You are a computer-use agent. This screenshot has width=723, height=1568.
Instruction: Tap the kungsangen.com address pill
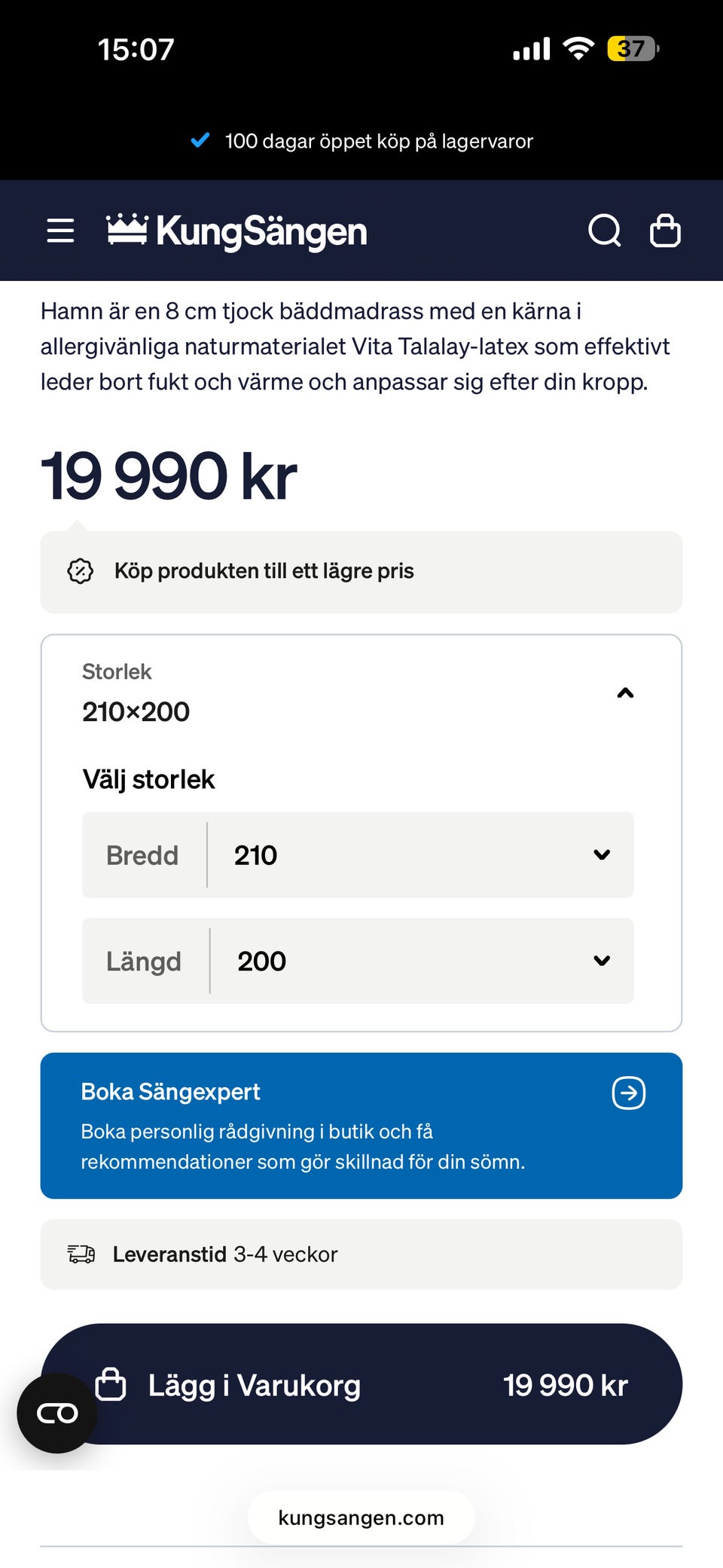[361, 1518]
